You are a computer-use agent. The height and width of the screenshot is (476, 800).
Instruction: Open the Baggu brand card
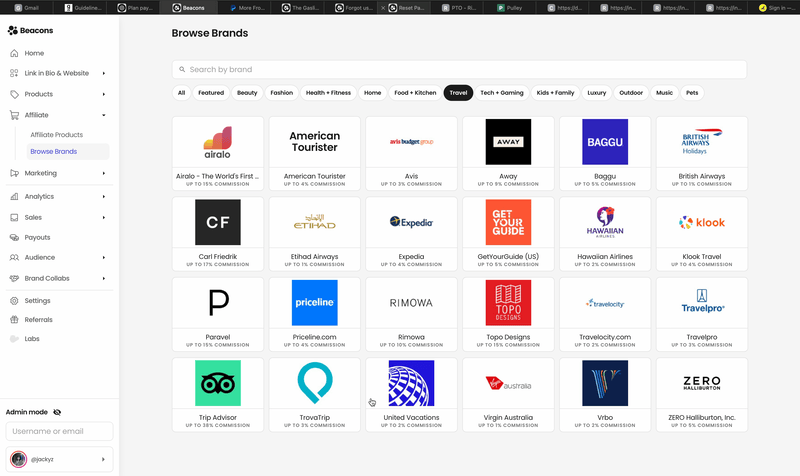pyautogui.click(x=605, y=154)
